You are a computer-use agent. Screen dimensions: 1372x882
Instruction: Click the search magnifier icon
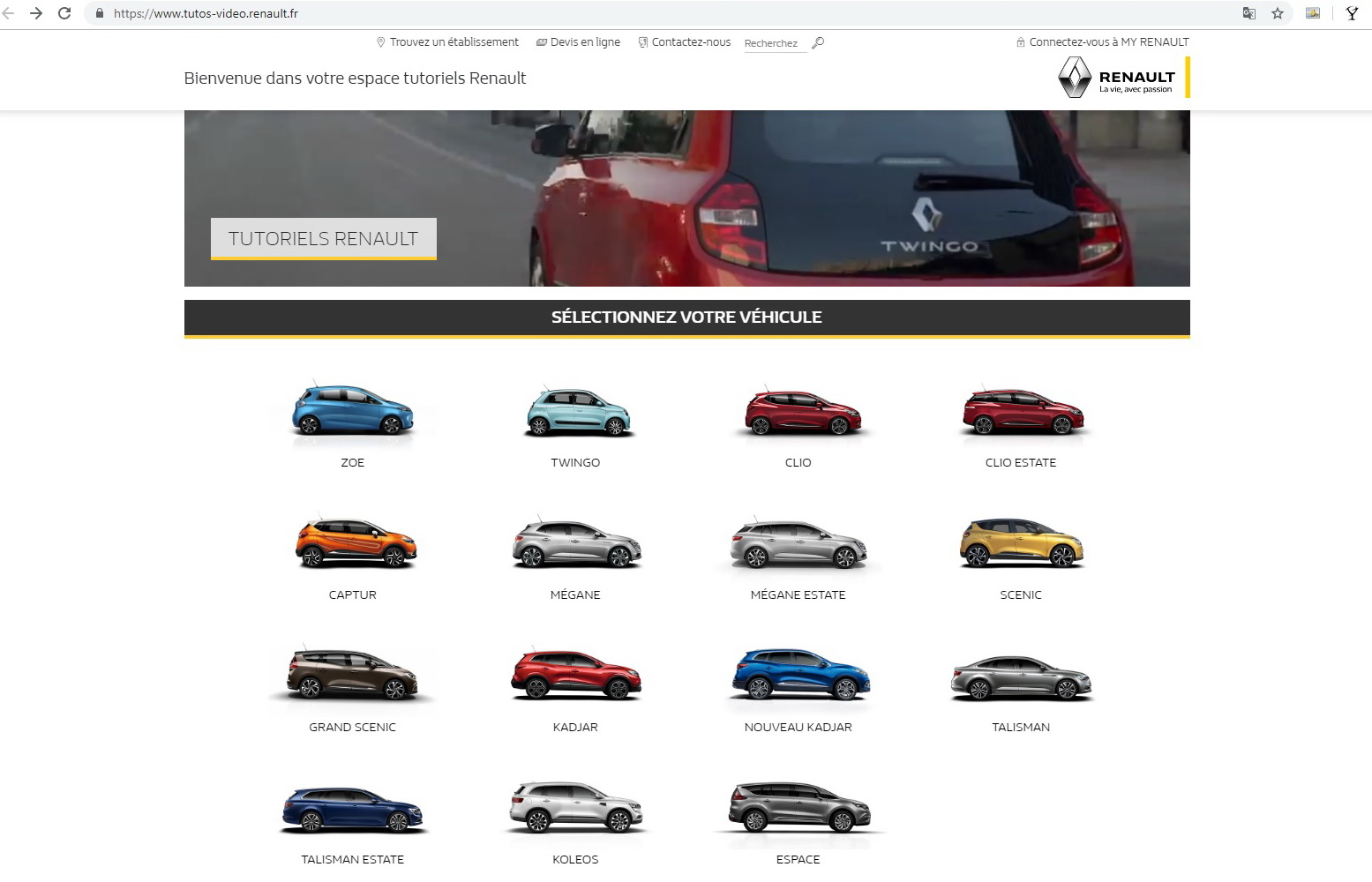[818, 42]
